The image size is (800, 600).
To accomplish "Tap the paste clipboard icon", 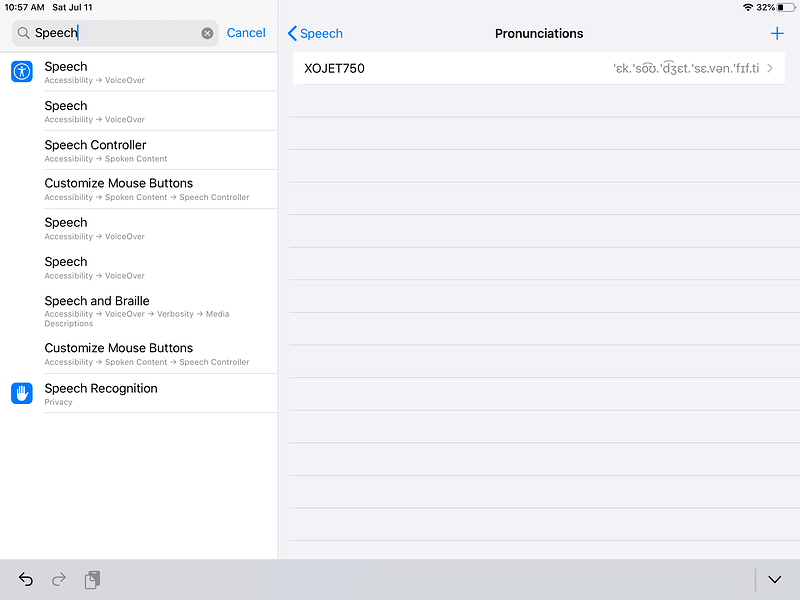I will [x=92, y=580].
